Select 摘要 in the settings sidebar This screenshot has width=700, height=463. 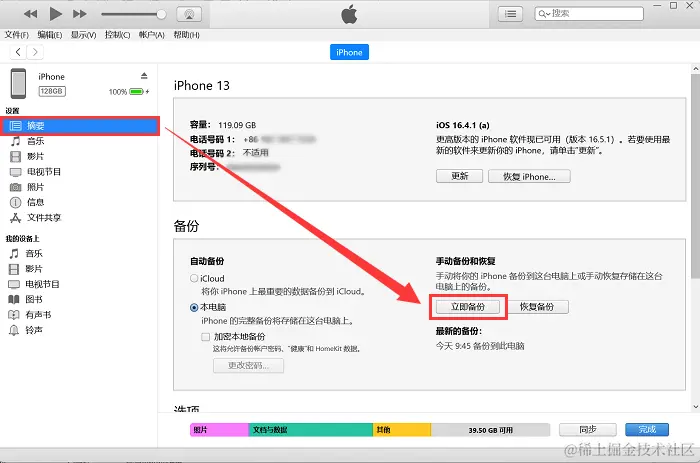click(x=80, y=126)
